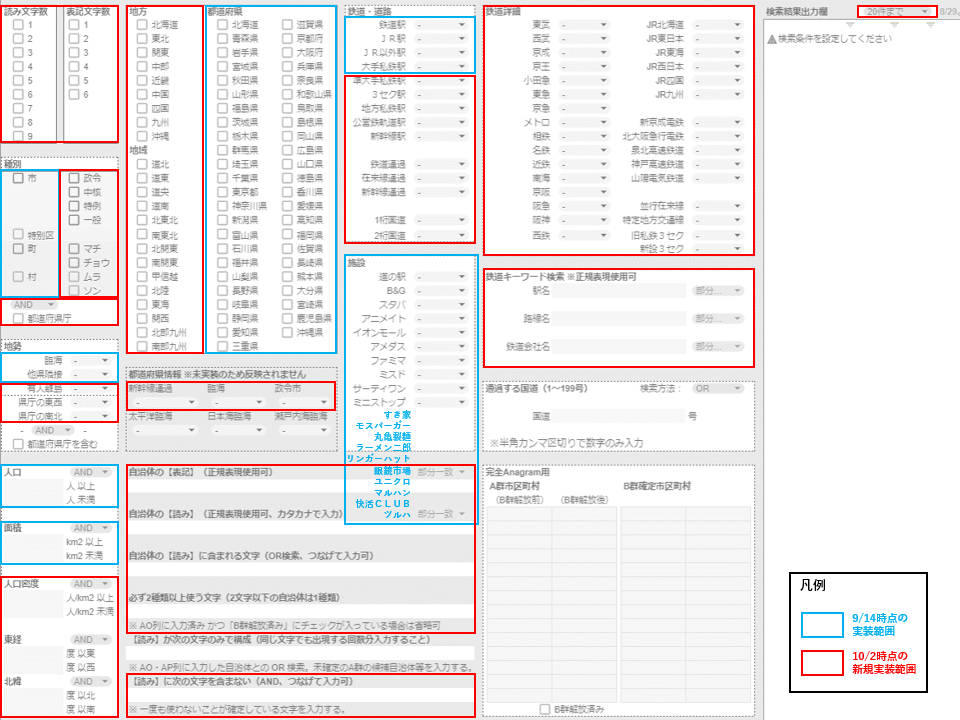Open the match-type dropdown beside 駅名

tap(718, 291)
